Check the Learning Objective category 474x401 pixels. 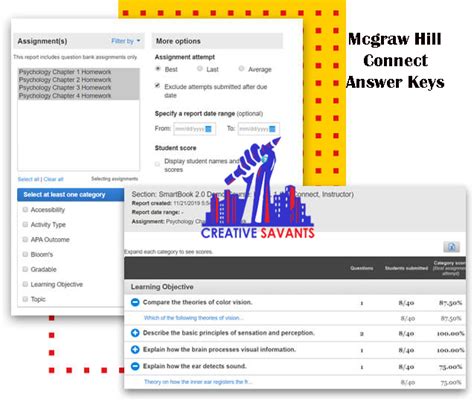click(25, 284)
